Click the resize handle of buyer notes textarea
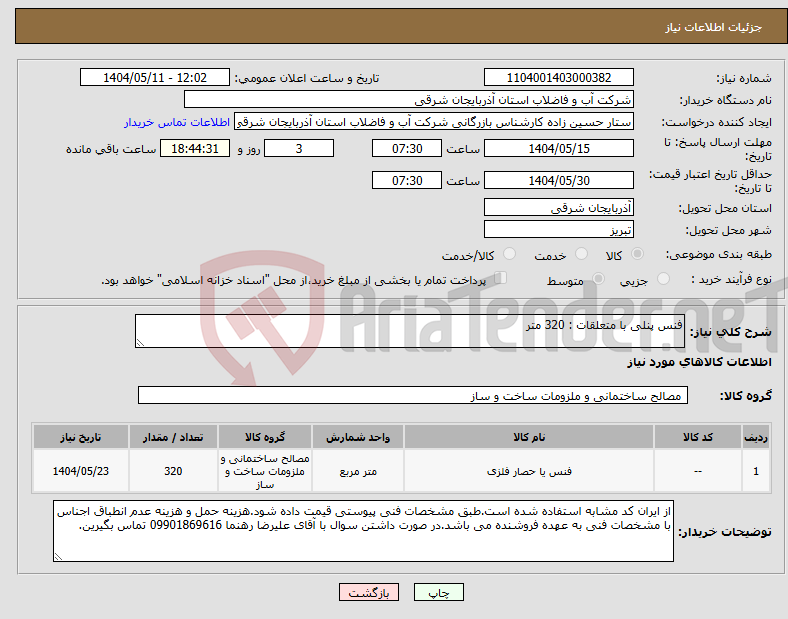The height and width of the screenshot is (619, 788). (x=58, y=557)
